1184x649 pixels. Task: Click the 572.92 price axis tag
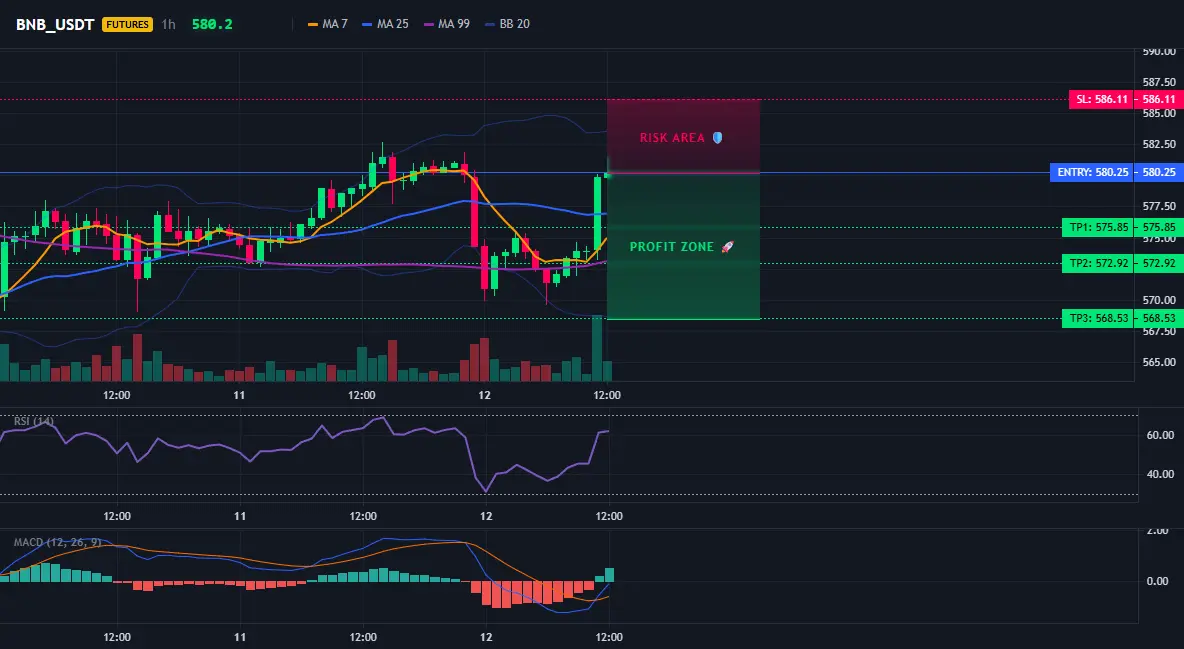pyautogui.click(x=1159, y=263)
